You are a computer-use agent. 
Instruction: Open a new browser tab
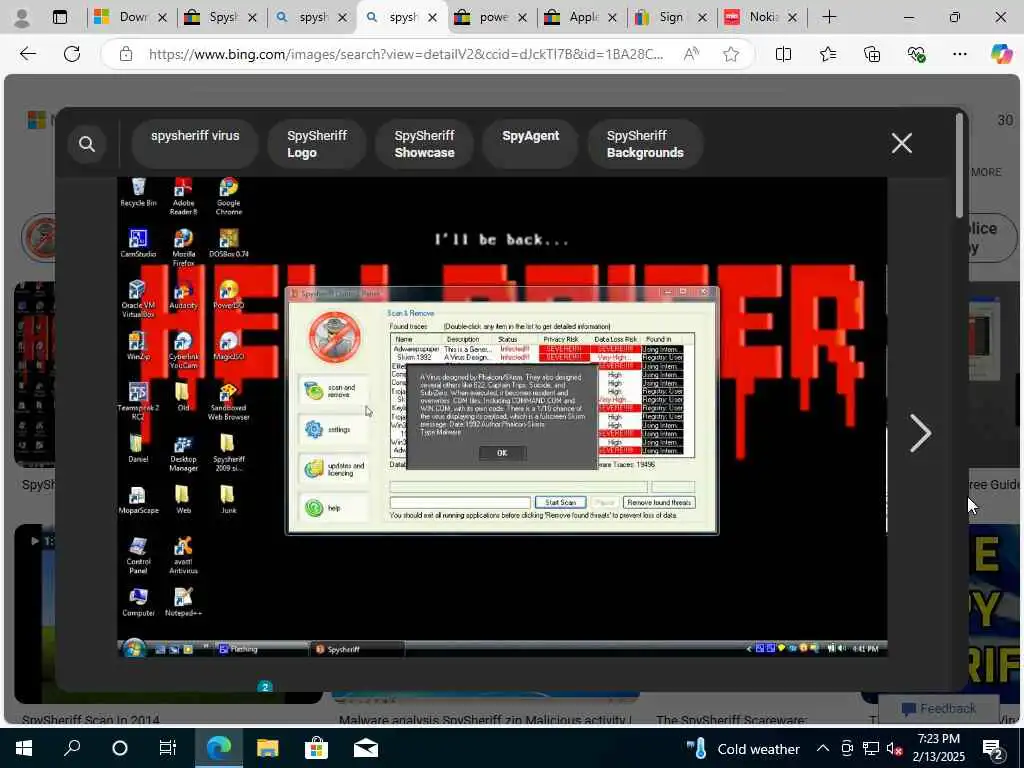click(829, 18)
